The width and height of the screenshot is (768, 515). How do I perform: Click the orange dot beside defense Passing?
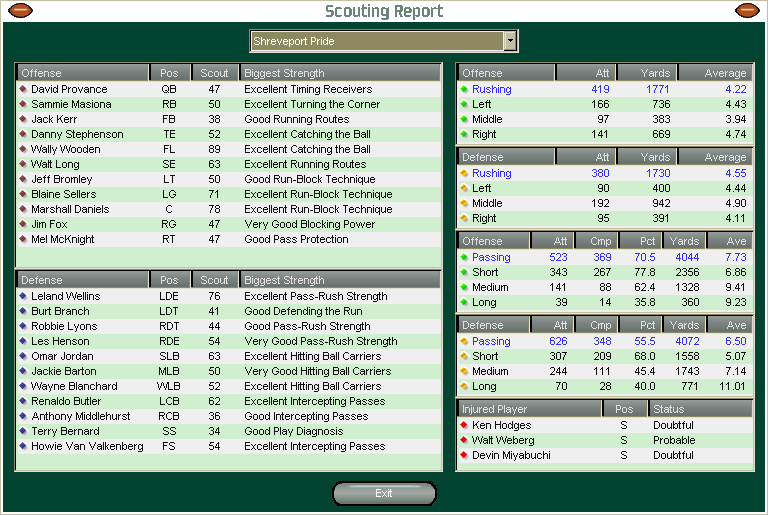click(x=464, y=342)
